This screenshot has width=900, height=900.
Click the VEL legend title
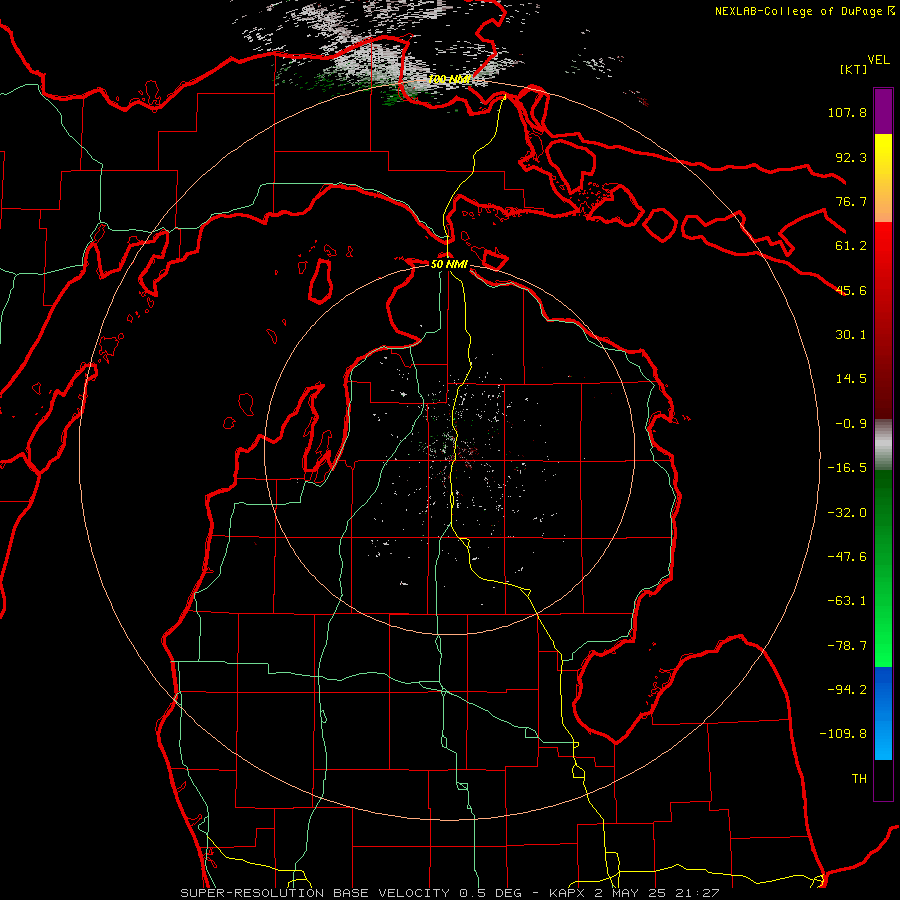pos(878,60)
